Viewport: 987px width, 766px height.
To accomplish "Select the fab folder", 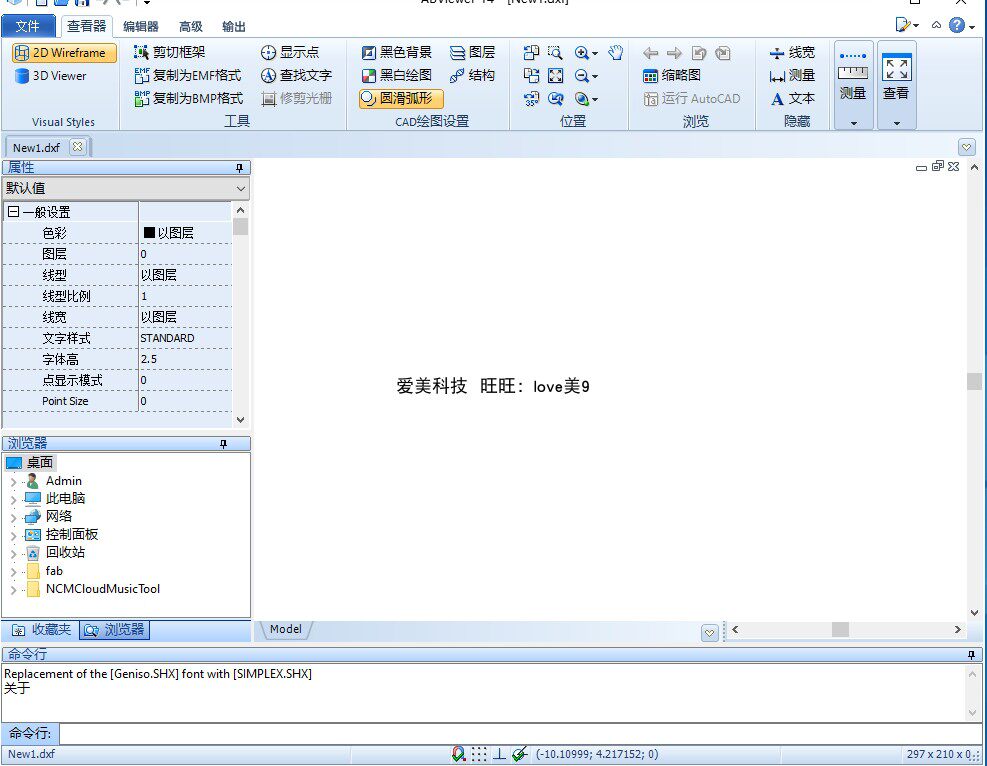I will 54,571.
